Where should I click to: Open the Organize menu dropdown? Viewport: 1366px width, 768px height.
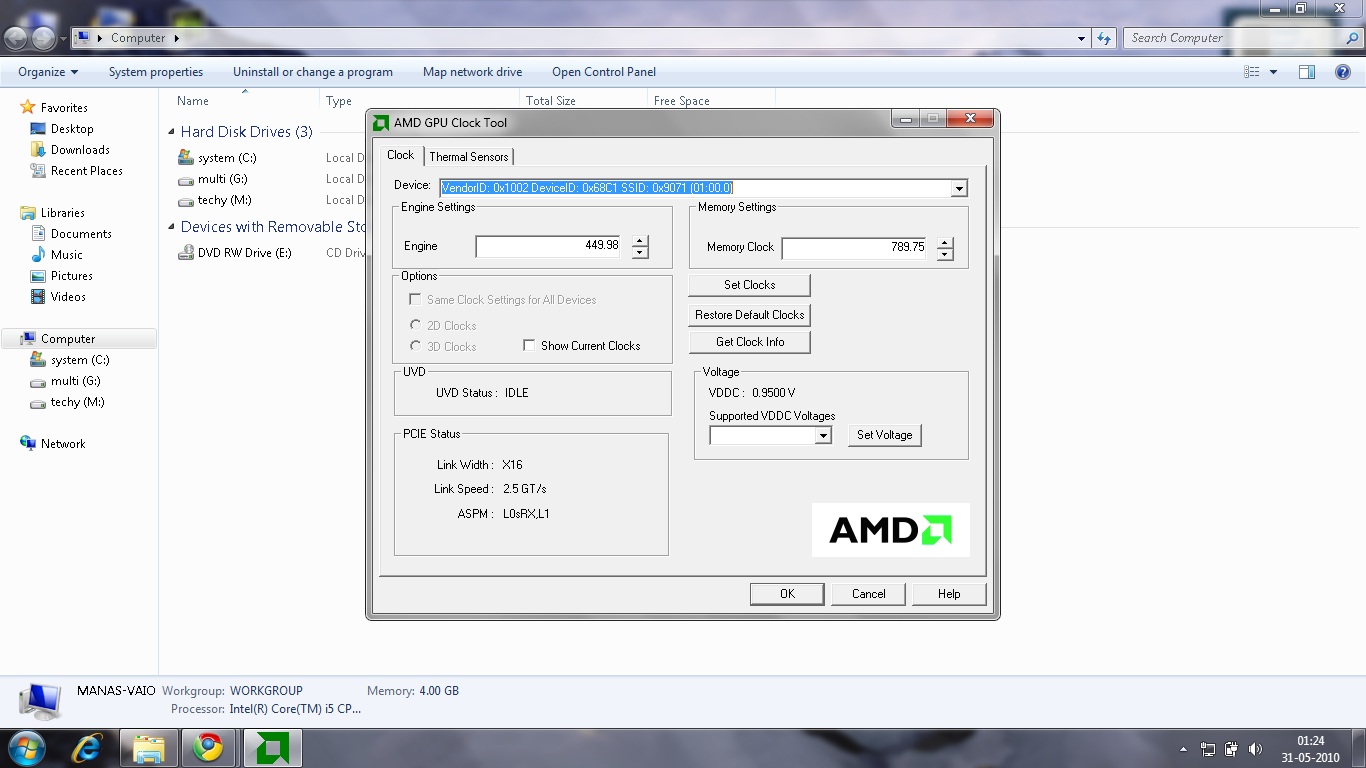tap(48, 72)
